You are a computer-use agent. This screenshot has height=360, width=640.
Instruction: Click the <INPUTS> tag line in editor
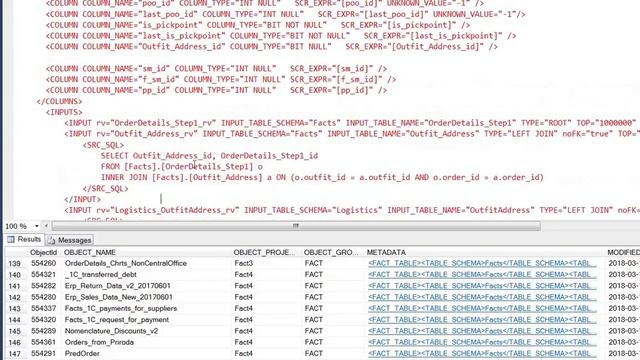(x=64, y=112)
